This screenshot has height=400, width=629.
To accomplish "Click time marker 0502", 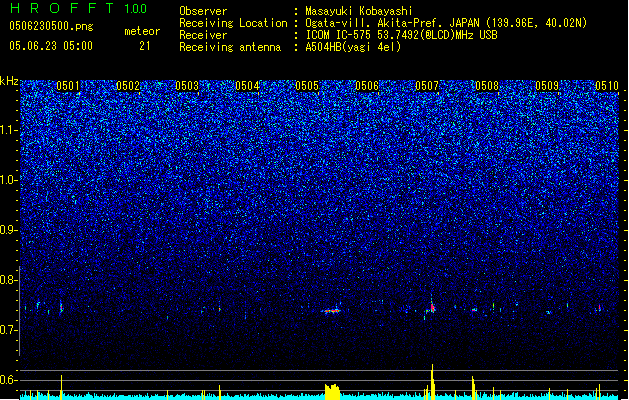I will (128, 86).
